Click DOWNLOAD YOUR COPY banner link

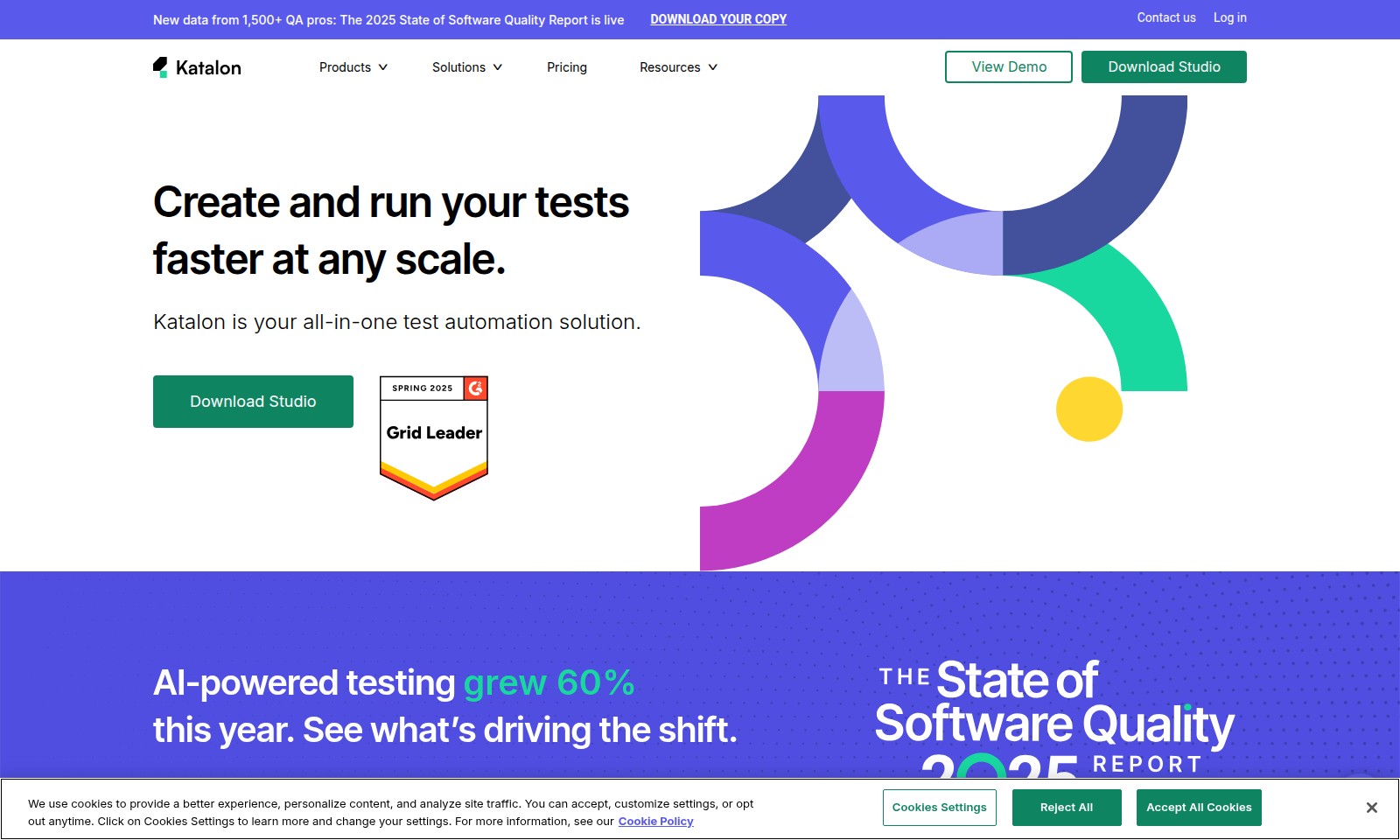point(718,19)
